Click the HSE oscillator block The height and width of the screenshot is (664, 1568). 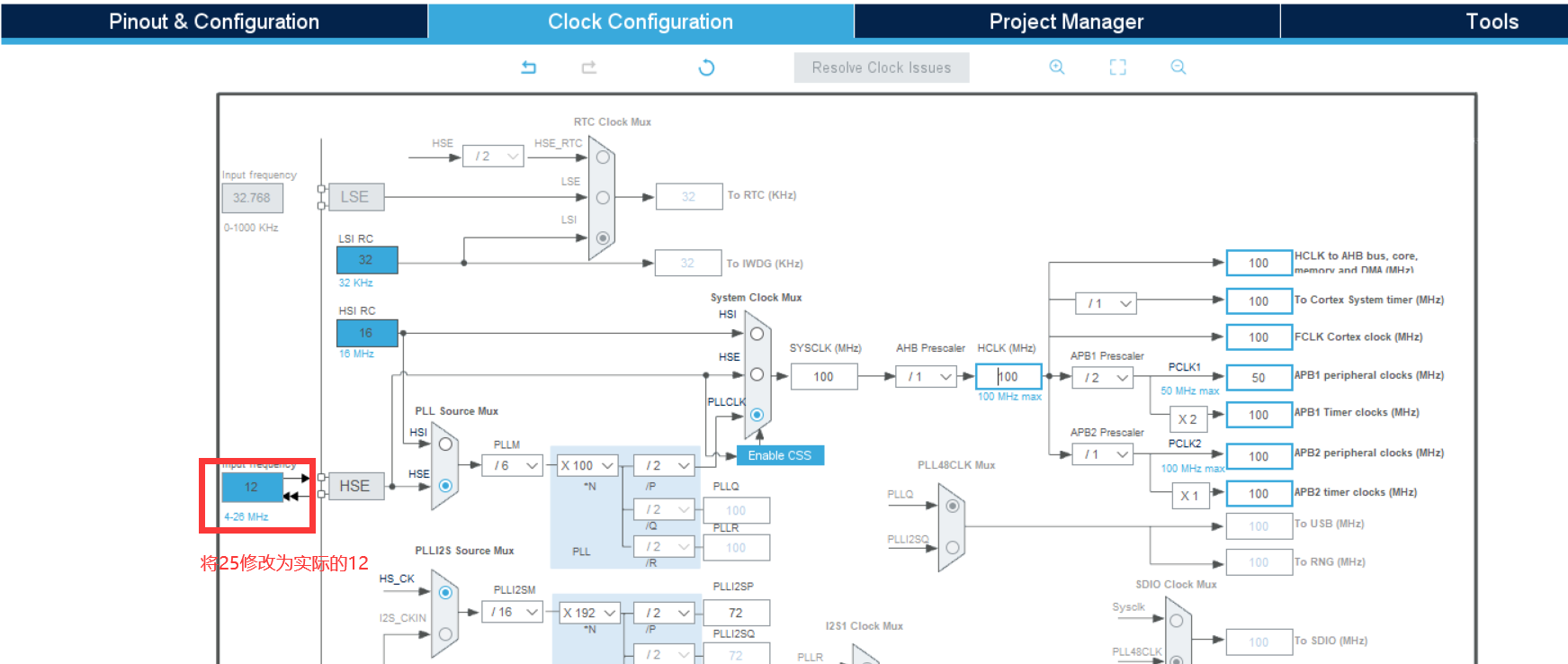(354, 486)
